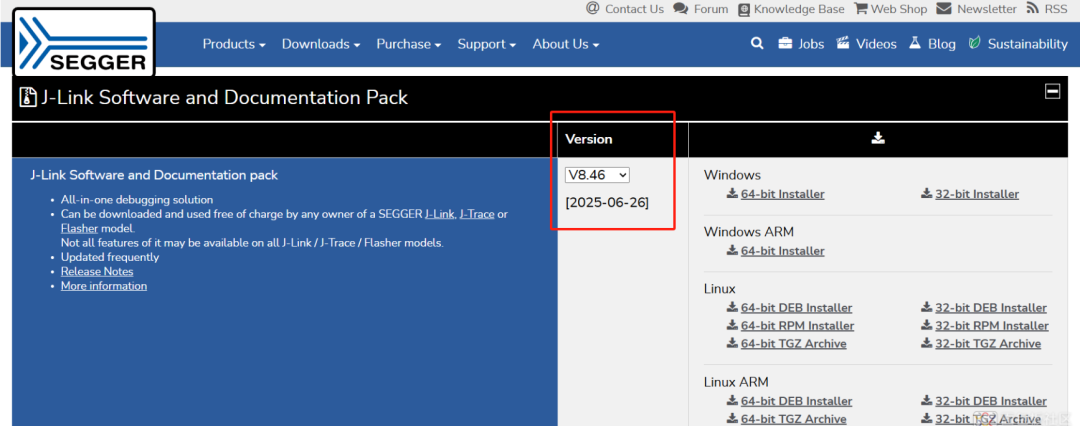Click the 'Updated frequently' bullet text
The height and width of the screenshot is (426, 1080).
[x=110, y=257]
